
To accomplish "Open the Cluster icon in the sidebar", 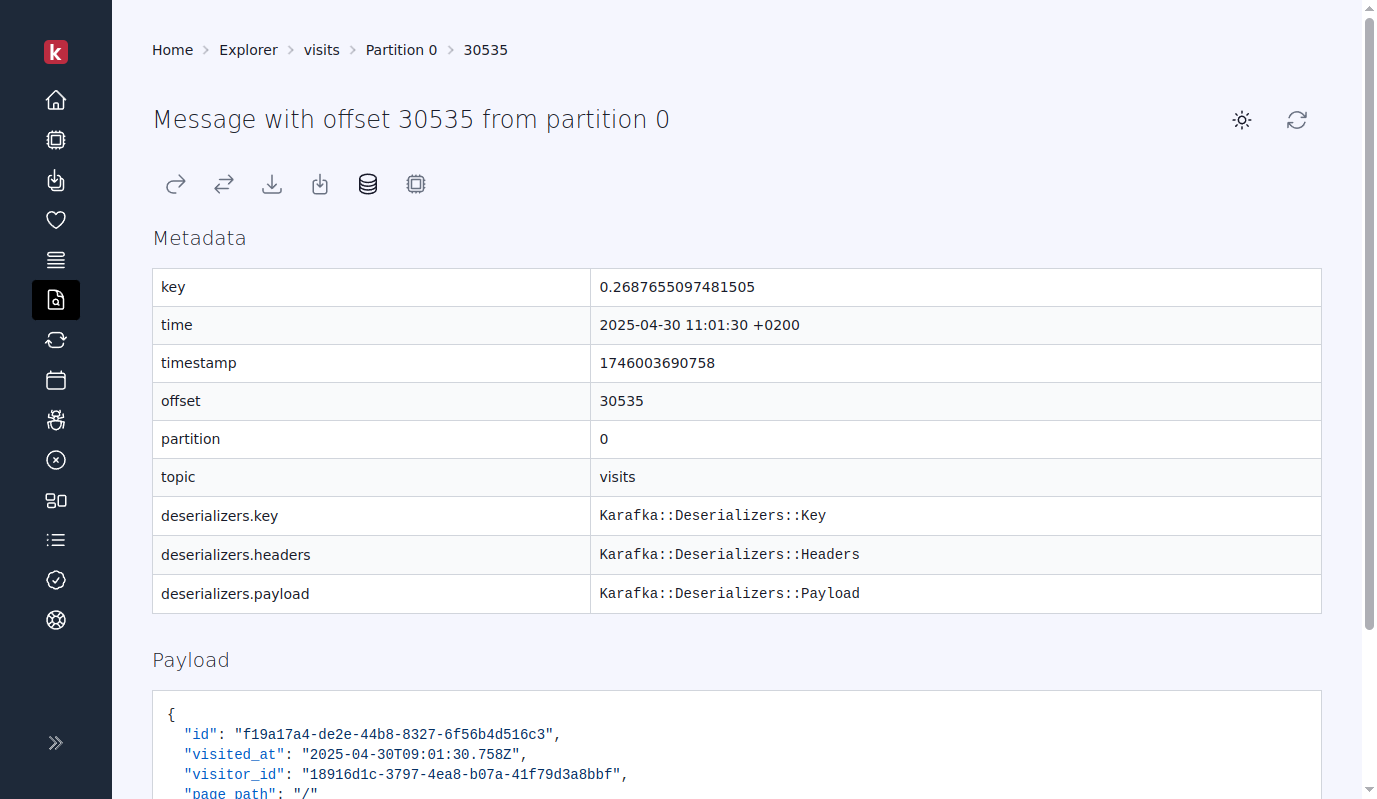I will tap(56, 500).
